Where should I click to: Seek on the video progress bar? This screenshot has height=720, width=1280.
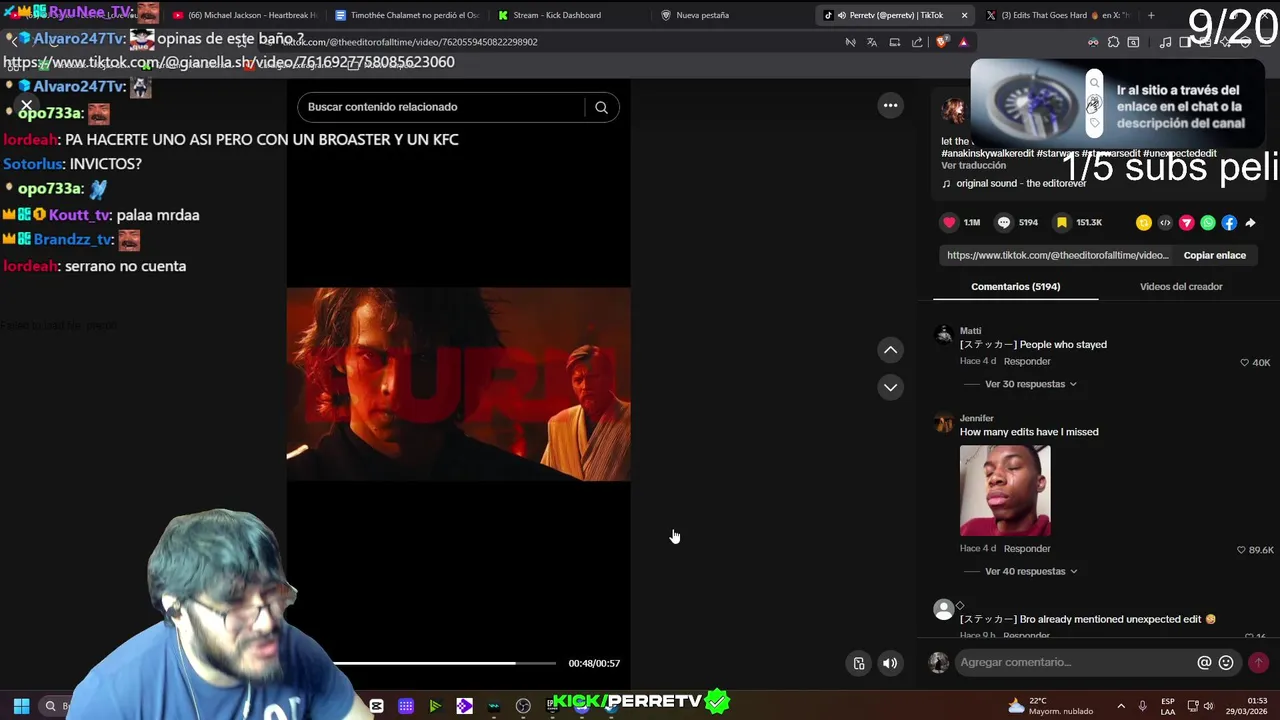pos(444,663)
